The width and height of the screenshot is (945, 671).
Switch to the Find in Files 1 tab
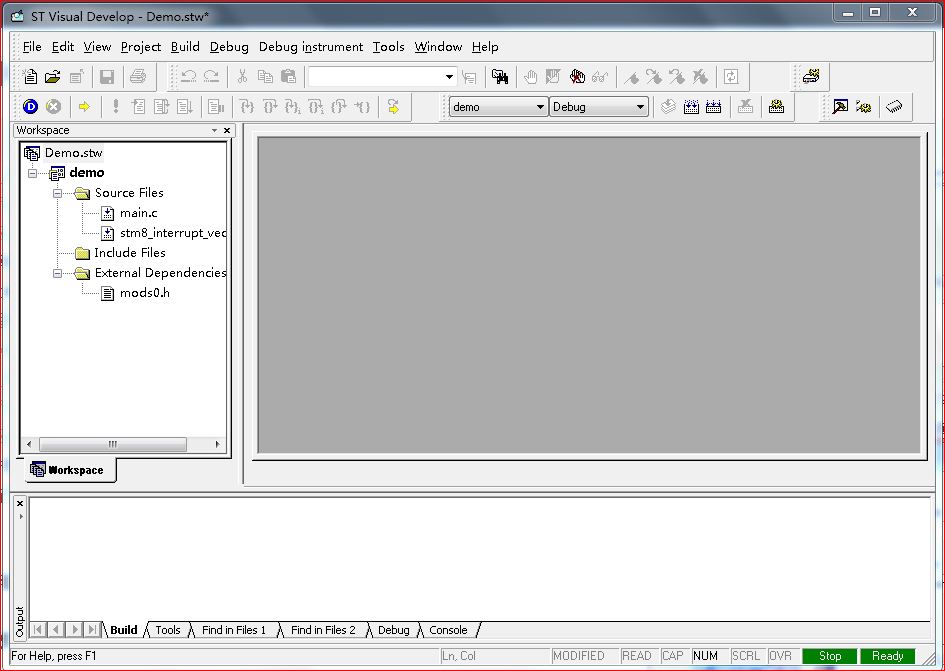pos(234,630)
